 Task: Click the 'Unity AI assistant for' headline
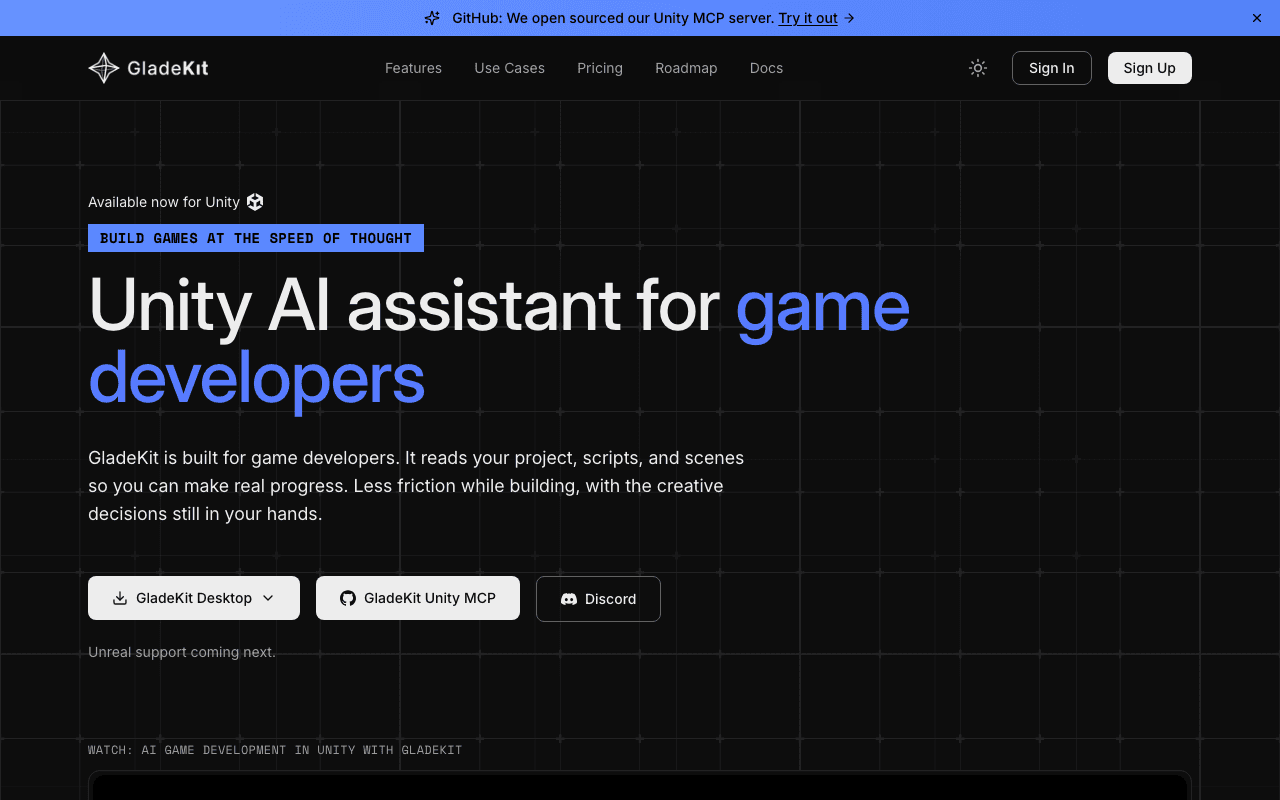point(404,304)
